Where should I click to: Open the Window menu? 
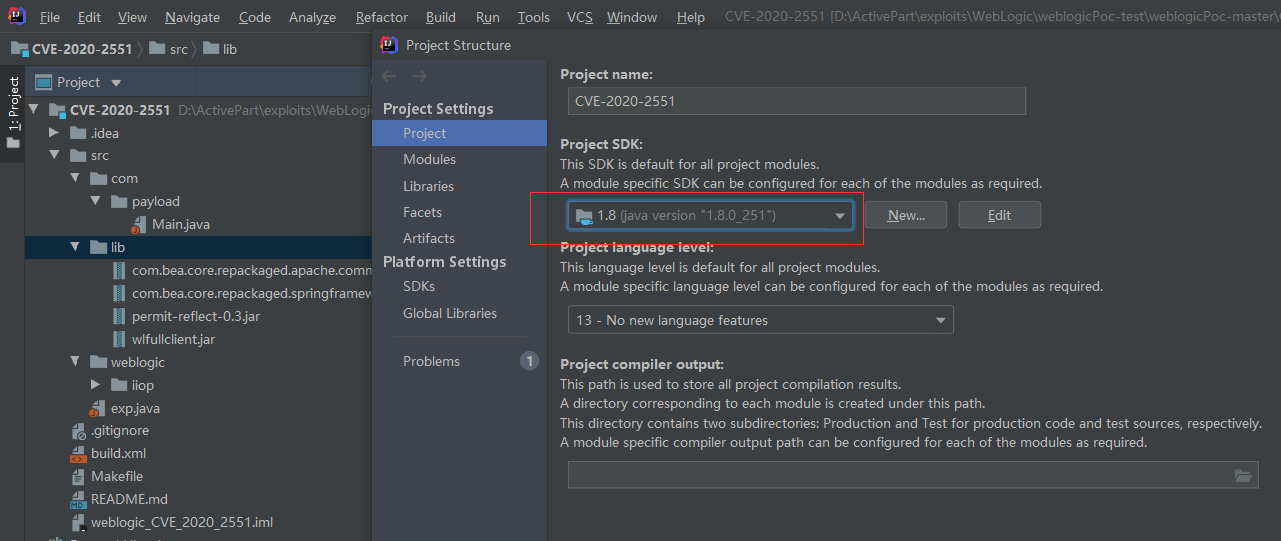(632, 17)
